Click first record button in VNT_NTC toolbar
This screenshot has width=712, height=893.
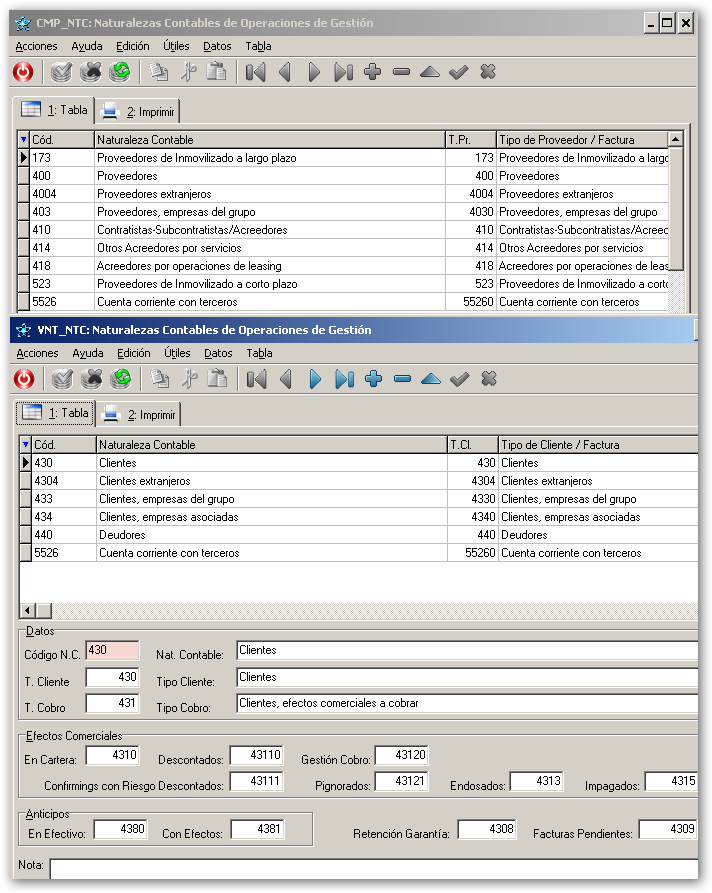(257, 379)
